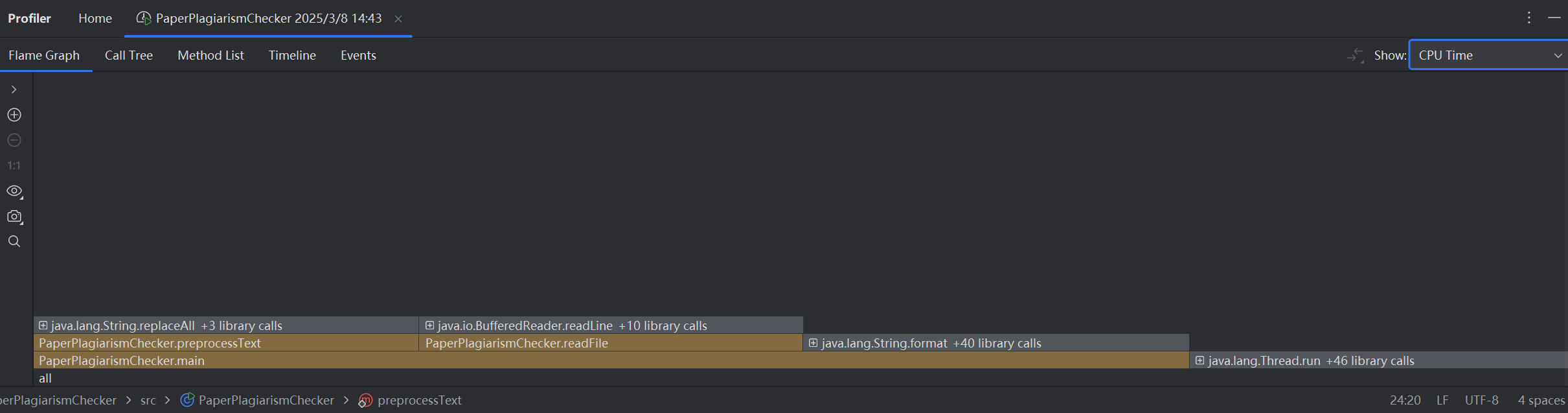The image size is (1568, 413).
Task: Select the PaperPlagiarismChecker.preprocessText frame
Action: (226, 343)
